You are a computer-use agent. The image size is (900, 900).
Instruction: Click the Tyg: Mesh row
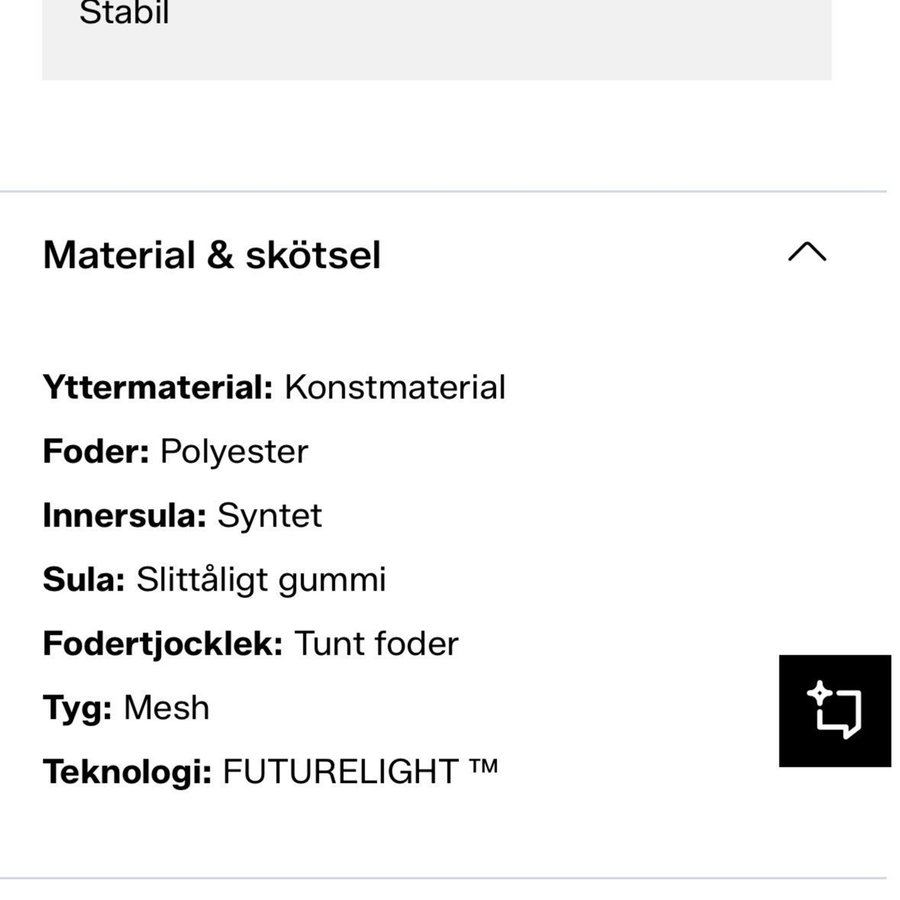coord(126,707)
